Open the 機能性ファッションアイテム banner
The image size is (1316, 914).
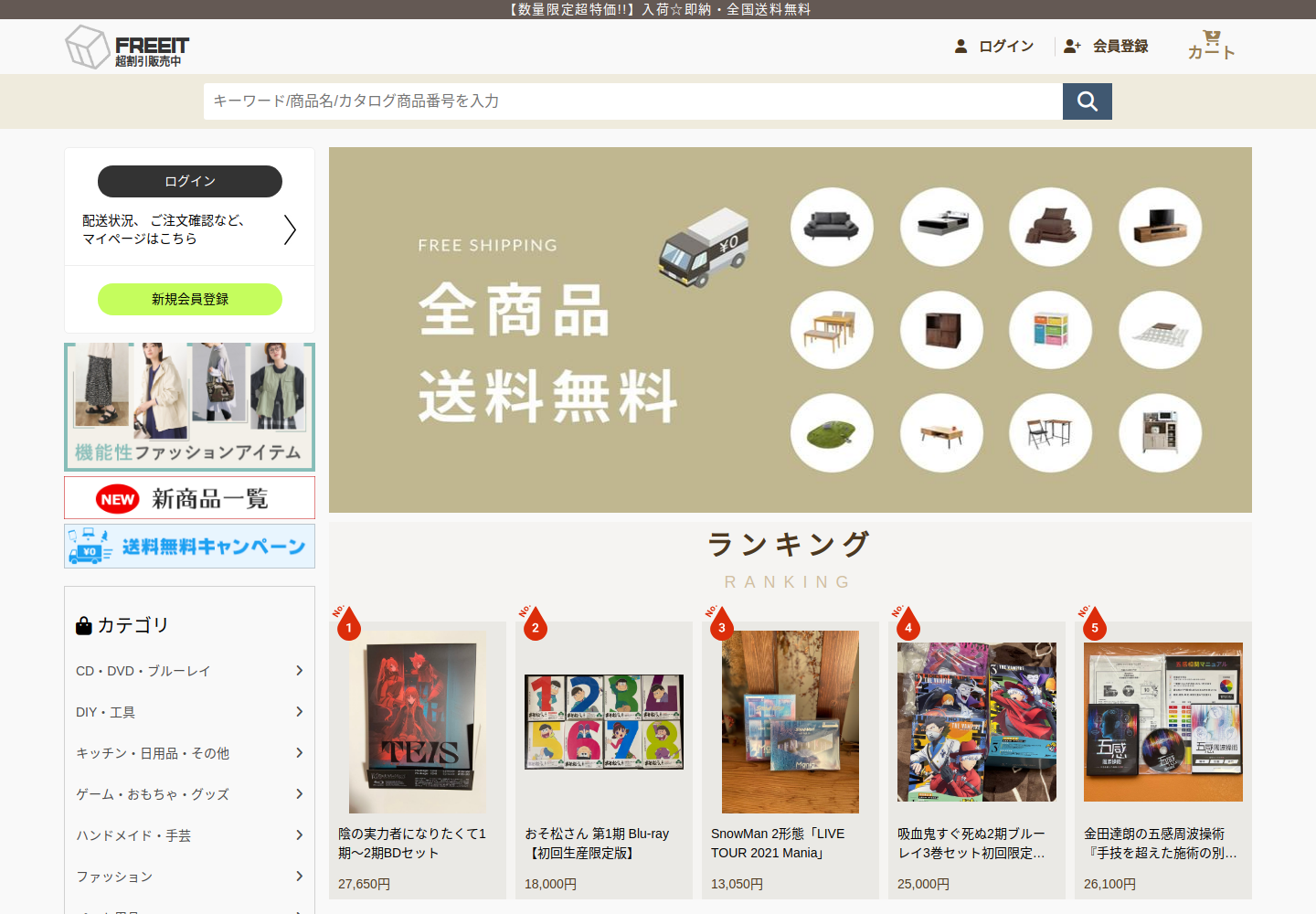(189, 407)
